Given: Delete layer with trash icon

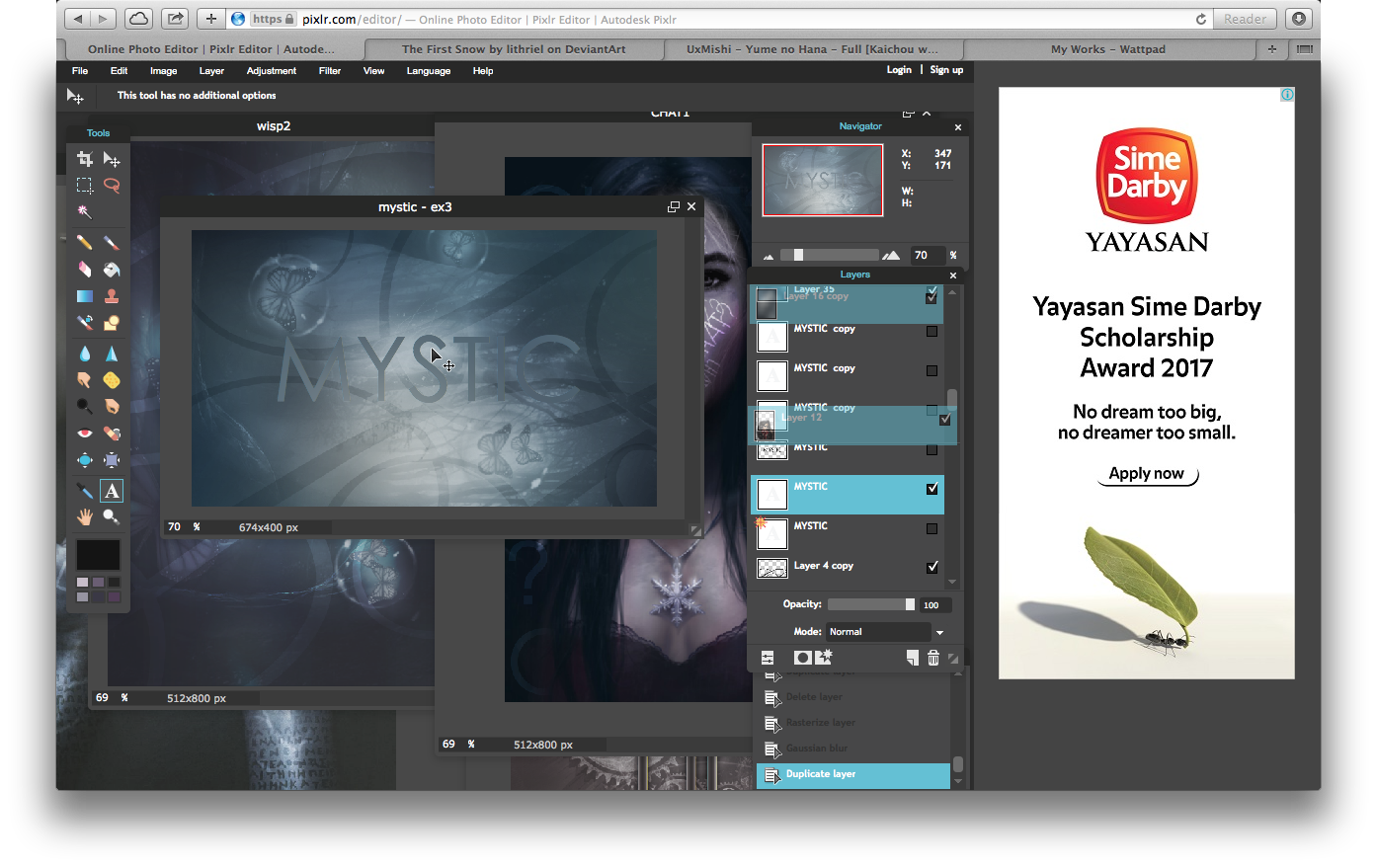Looking at the screenshot, I should click(932, 658).
